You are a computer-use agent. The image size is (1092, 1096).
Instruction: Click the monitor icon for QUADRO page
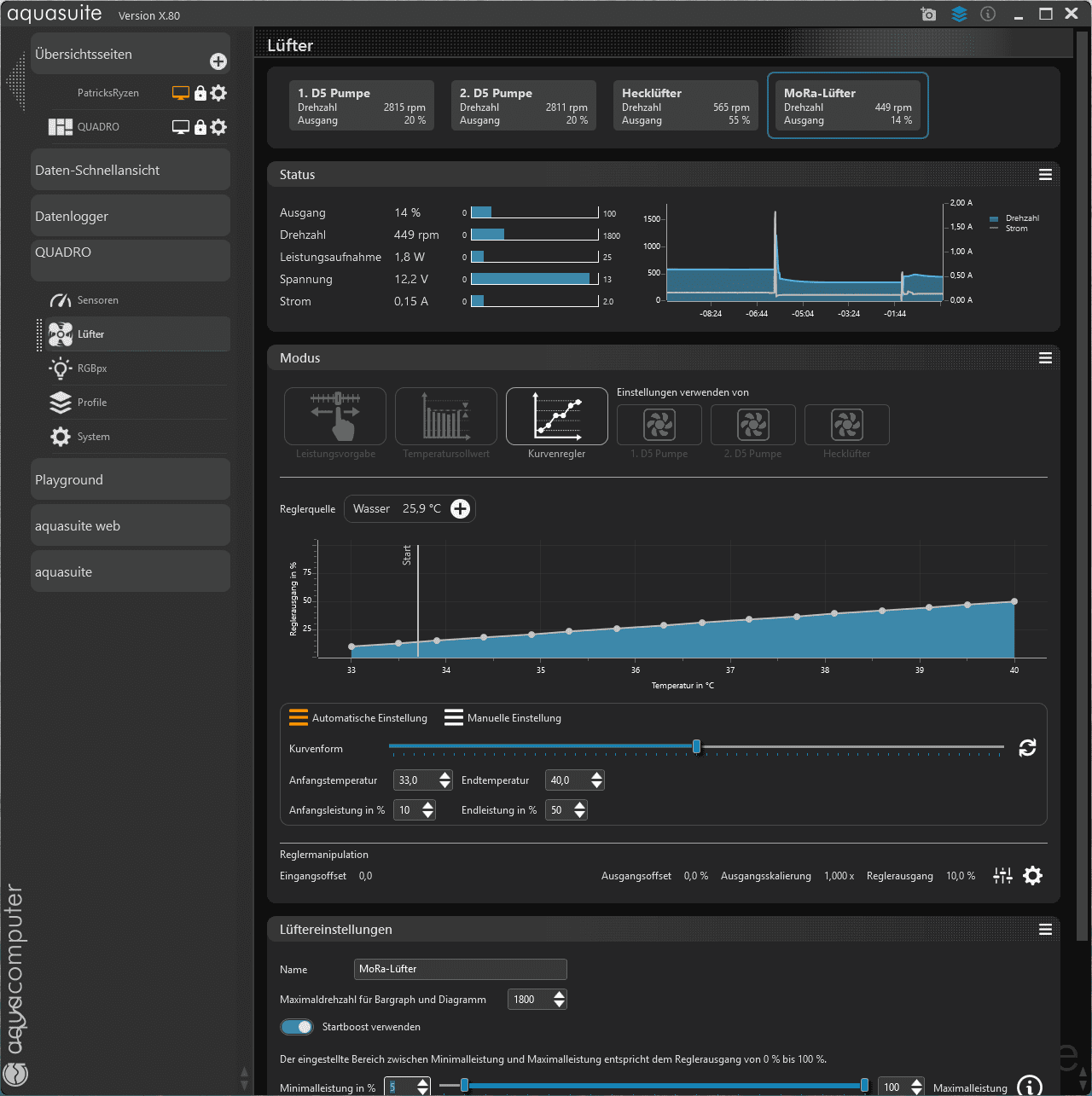181,127
